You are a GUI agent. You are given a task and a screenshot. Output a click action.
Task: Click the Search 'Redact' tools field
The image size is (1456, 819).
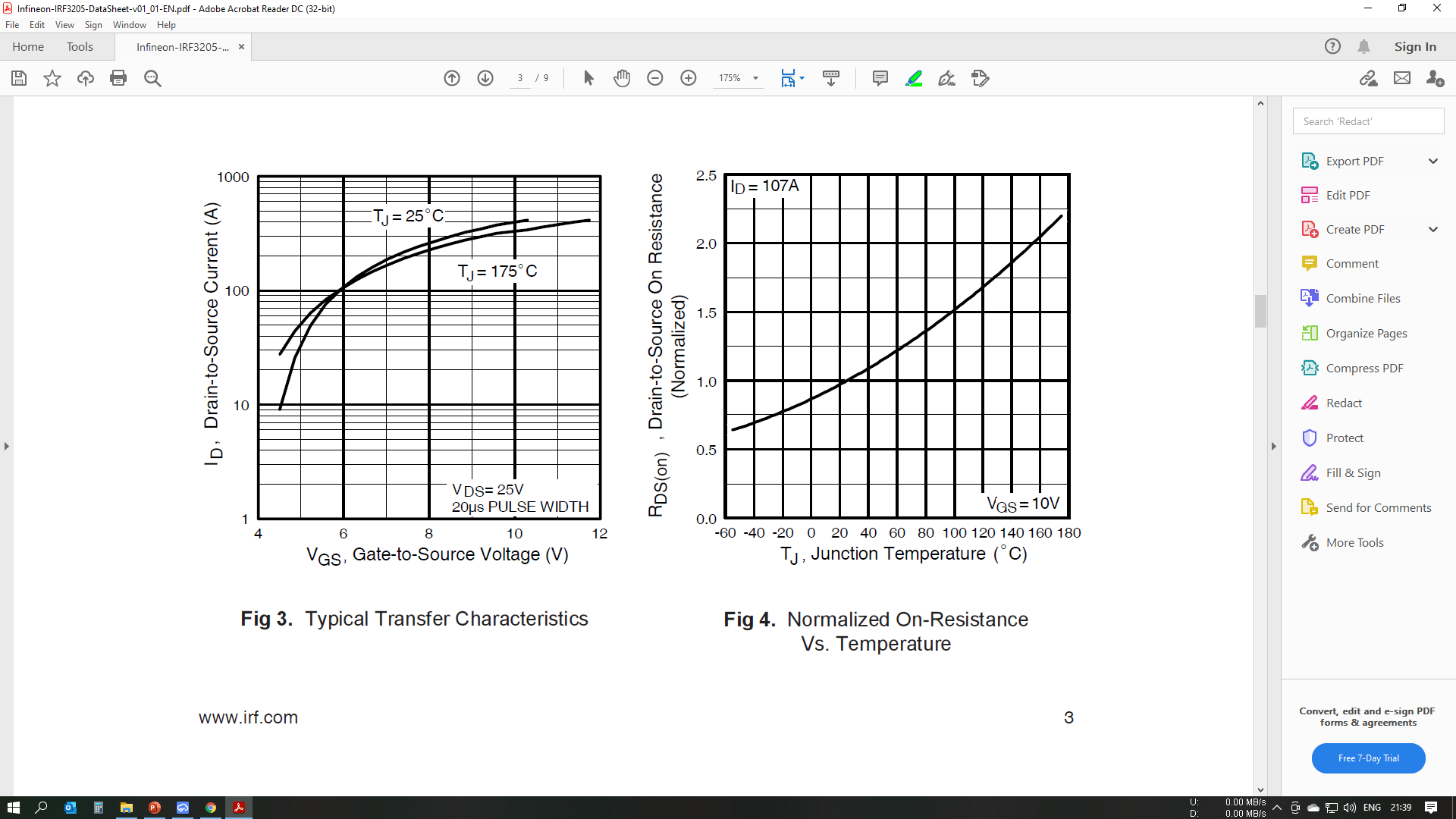1368,121
